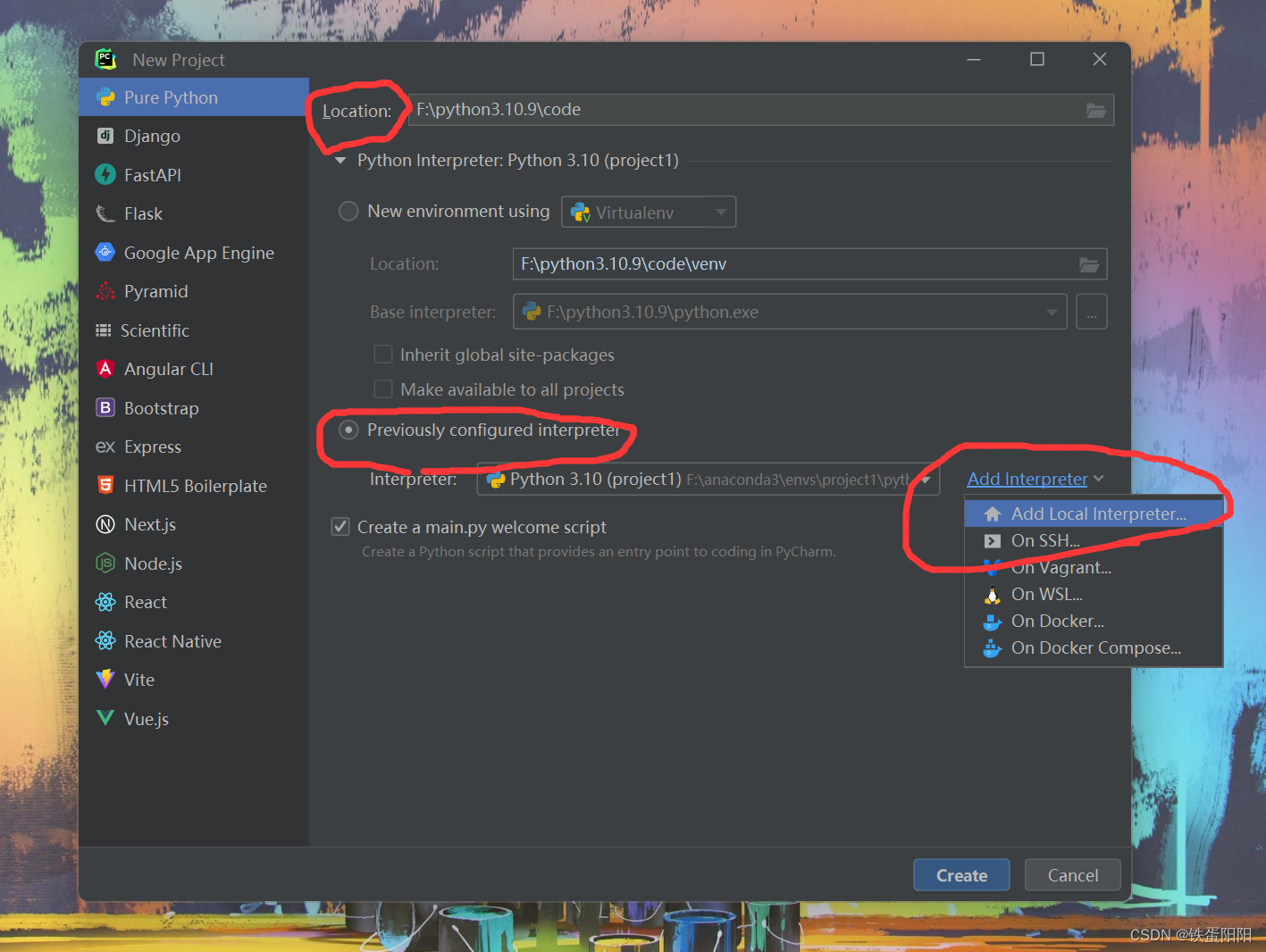Screen dimensions: 1266x952
Task: Browse folder for venv Location field
Action: pyautogui.click(x=1089, y=264)
